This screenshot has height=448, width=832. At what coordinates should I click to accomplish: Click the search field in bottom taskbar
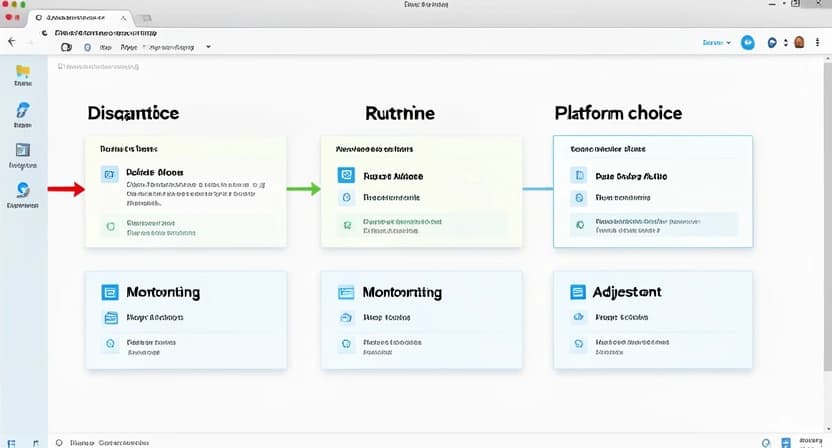tap(110, 440)
